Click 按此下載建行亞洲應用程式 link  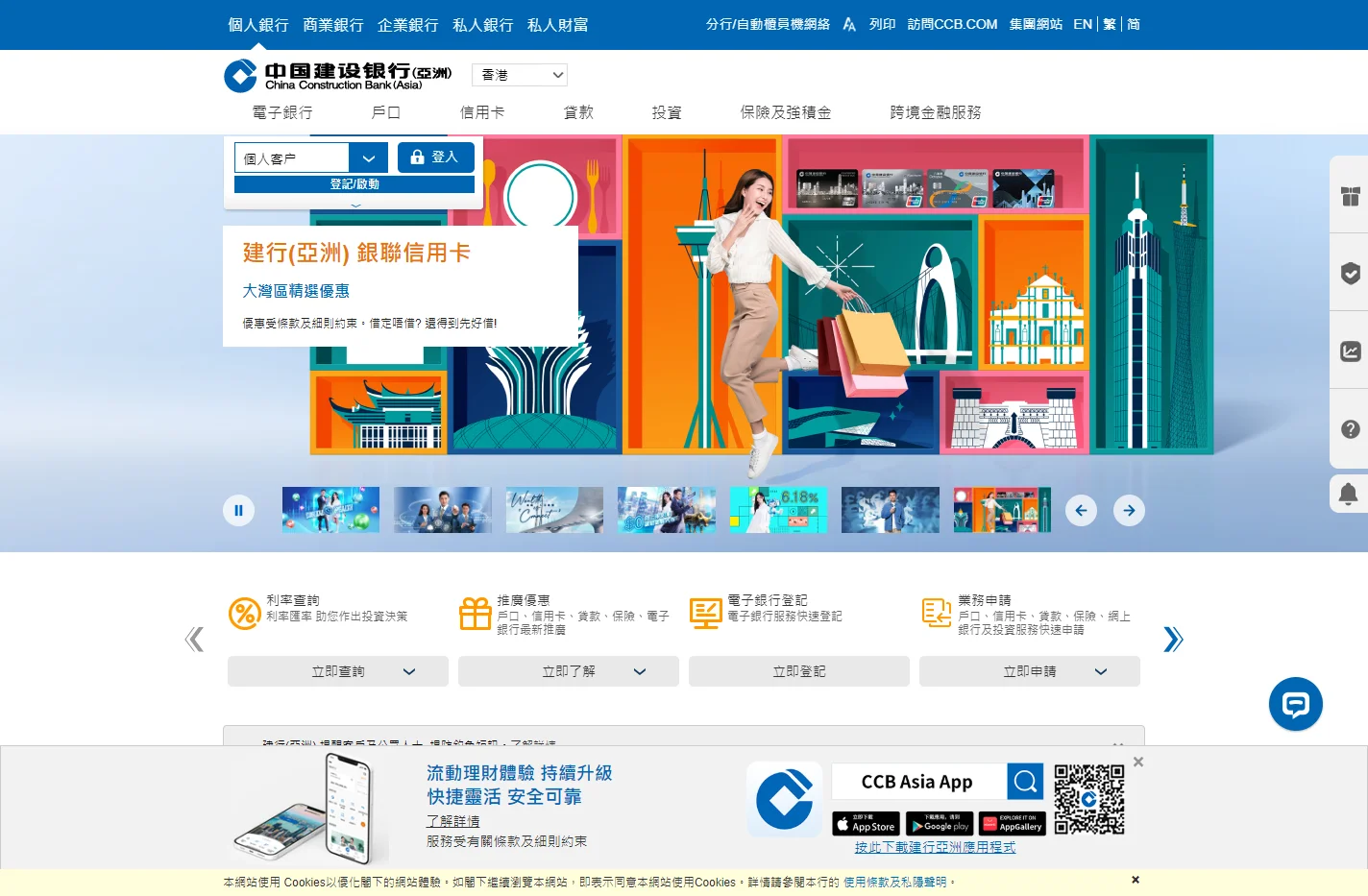935,847
